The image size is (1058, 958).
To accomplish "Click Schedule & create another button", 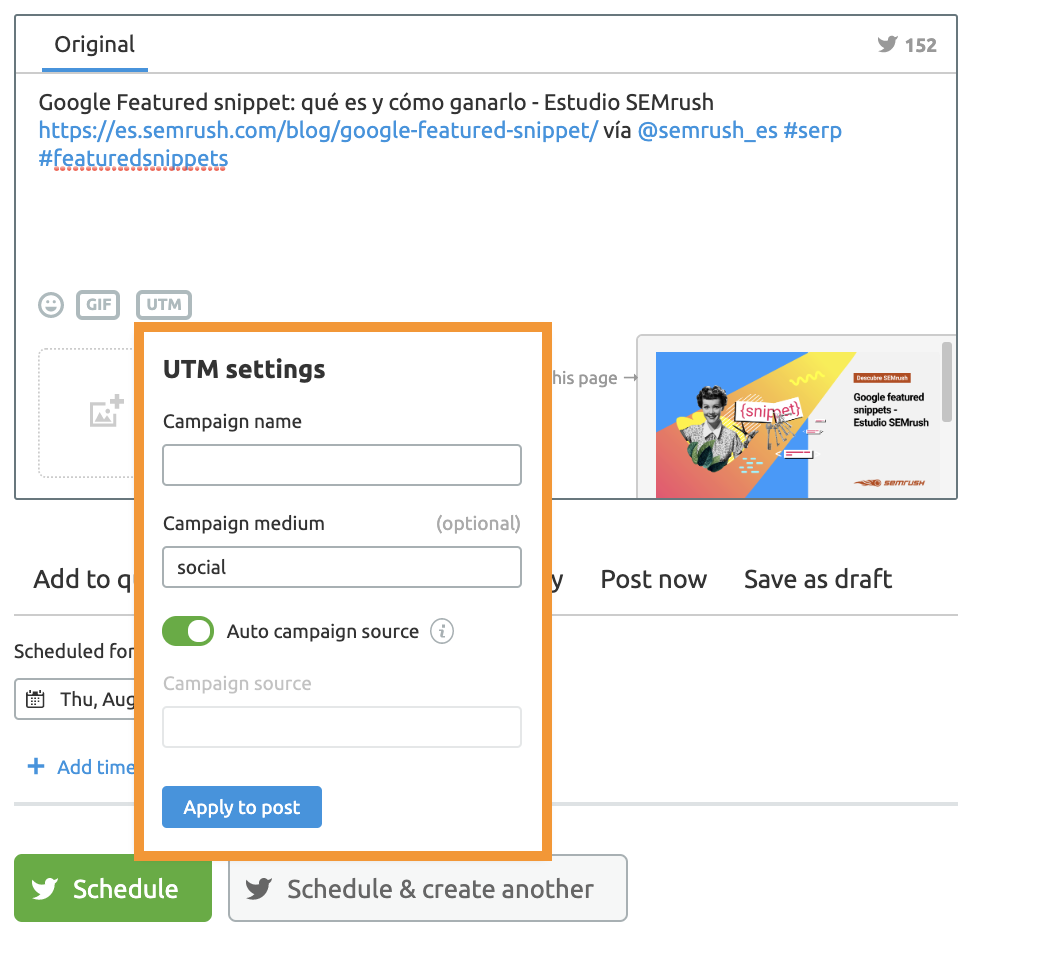I will (x=427, y=889).
